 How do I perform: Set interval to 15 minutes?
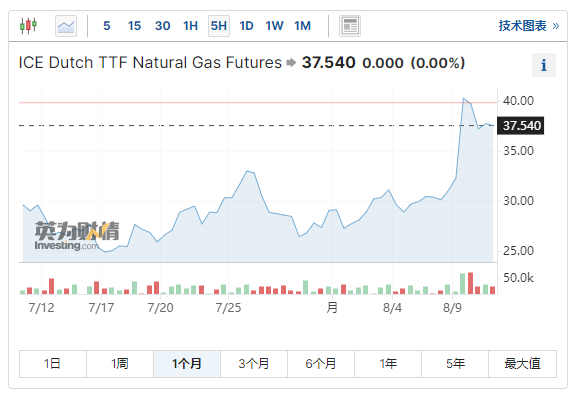tap(134, 26)
